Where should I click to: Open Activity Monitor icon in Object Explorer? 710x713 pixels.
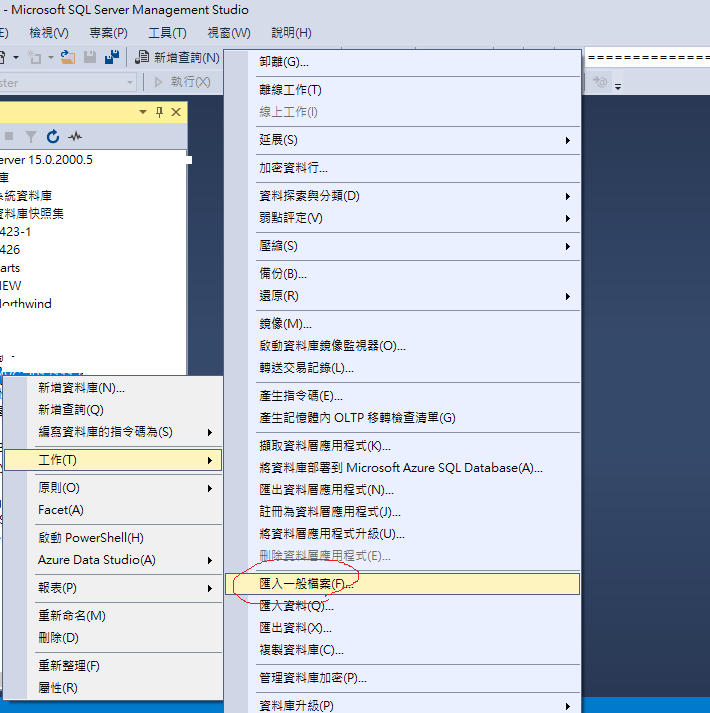[x=75, y=136]
